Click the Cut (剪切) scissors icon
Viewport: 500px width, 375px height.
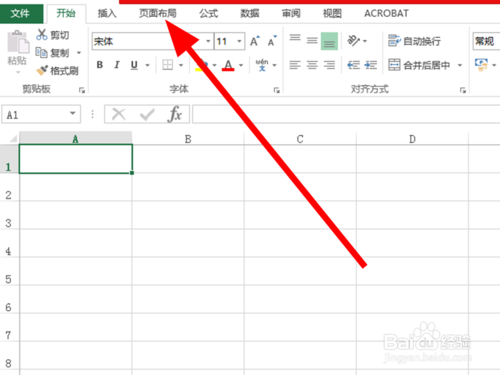coord(42,35)
